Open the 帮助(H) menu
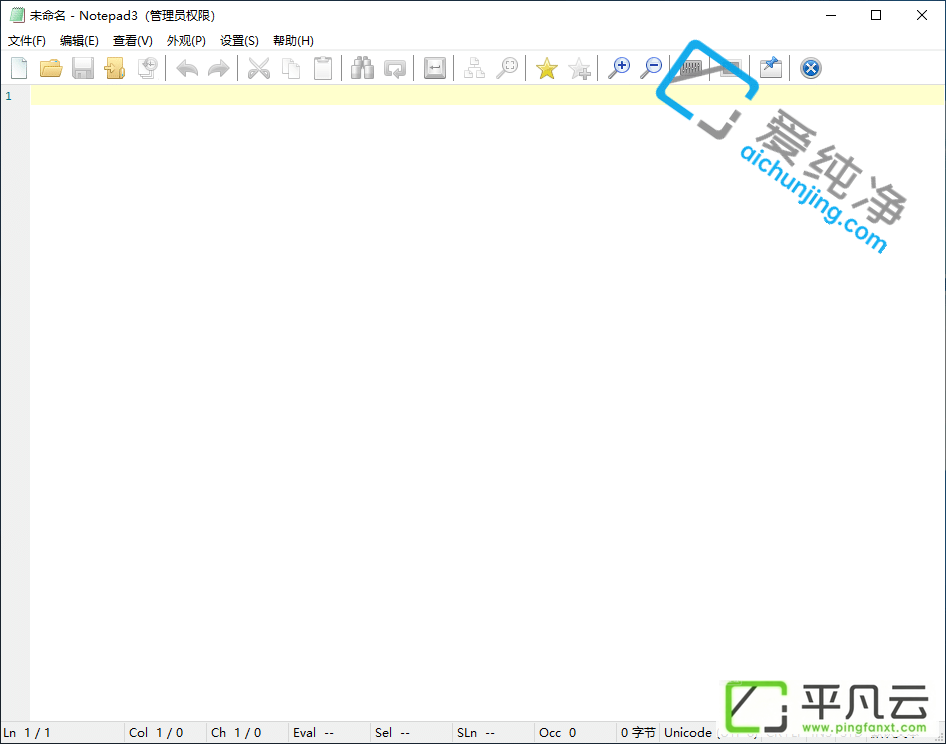The height and width of the screenshot is (744, 946). 293,40
